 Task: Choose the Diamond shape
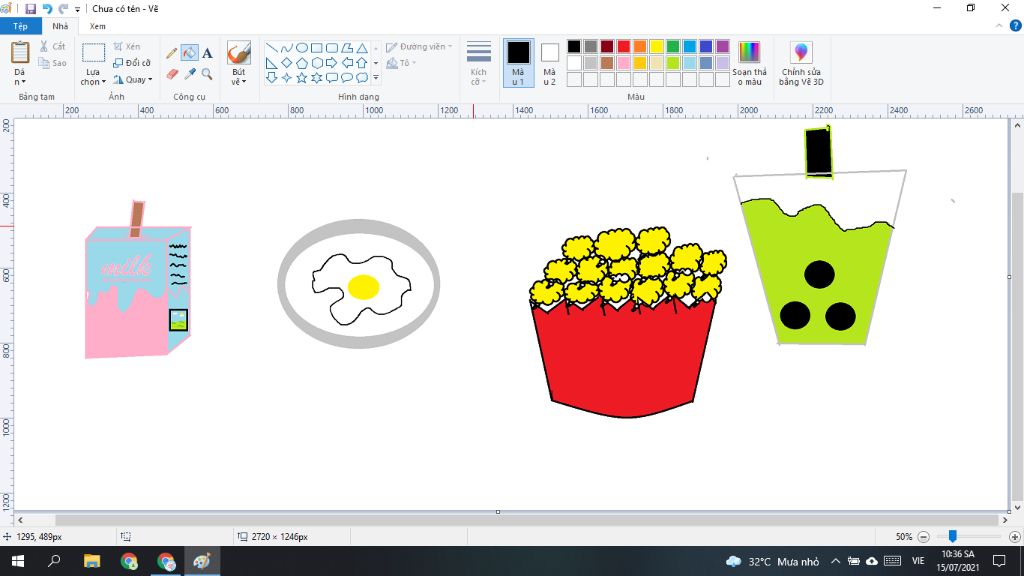(x=286, y=63)
